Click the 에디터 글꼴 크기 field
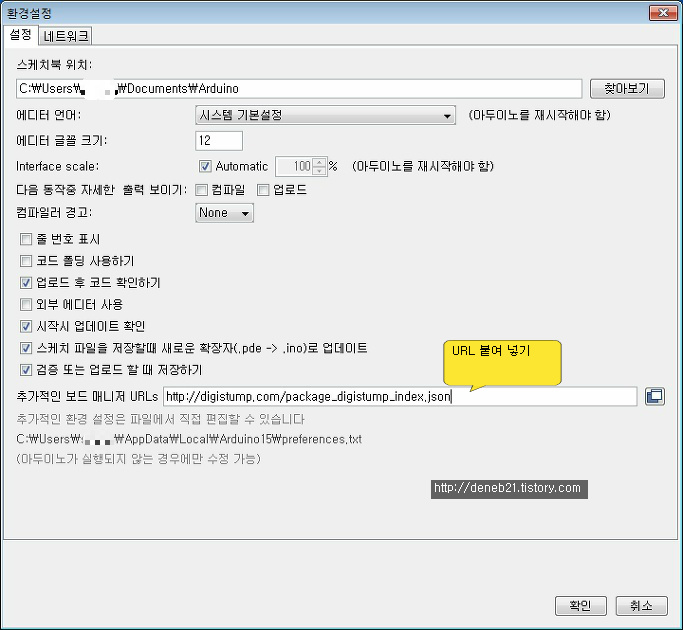This screenshot has height=630, width=683. [219, 140]
